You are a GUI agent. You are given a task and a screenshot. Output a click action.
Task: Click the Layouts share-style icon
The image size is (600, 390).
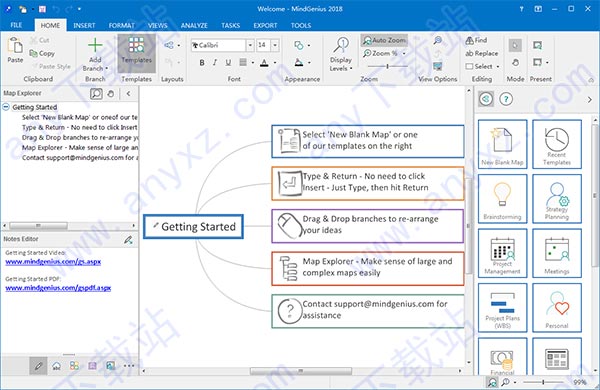tap(169, 45)
